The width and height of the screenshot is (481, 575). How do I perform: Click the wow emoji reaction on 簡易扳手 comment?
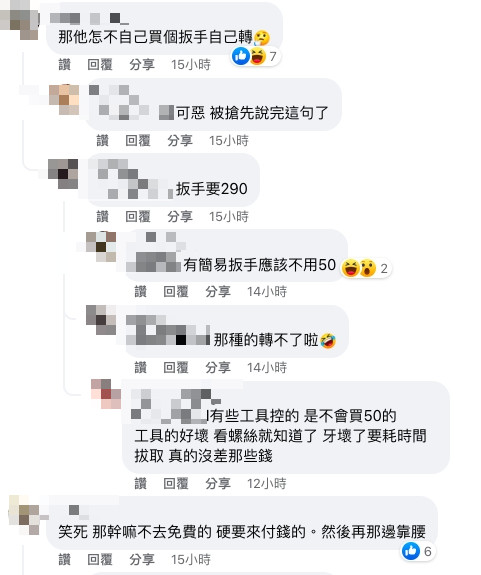point(368,268)
